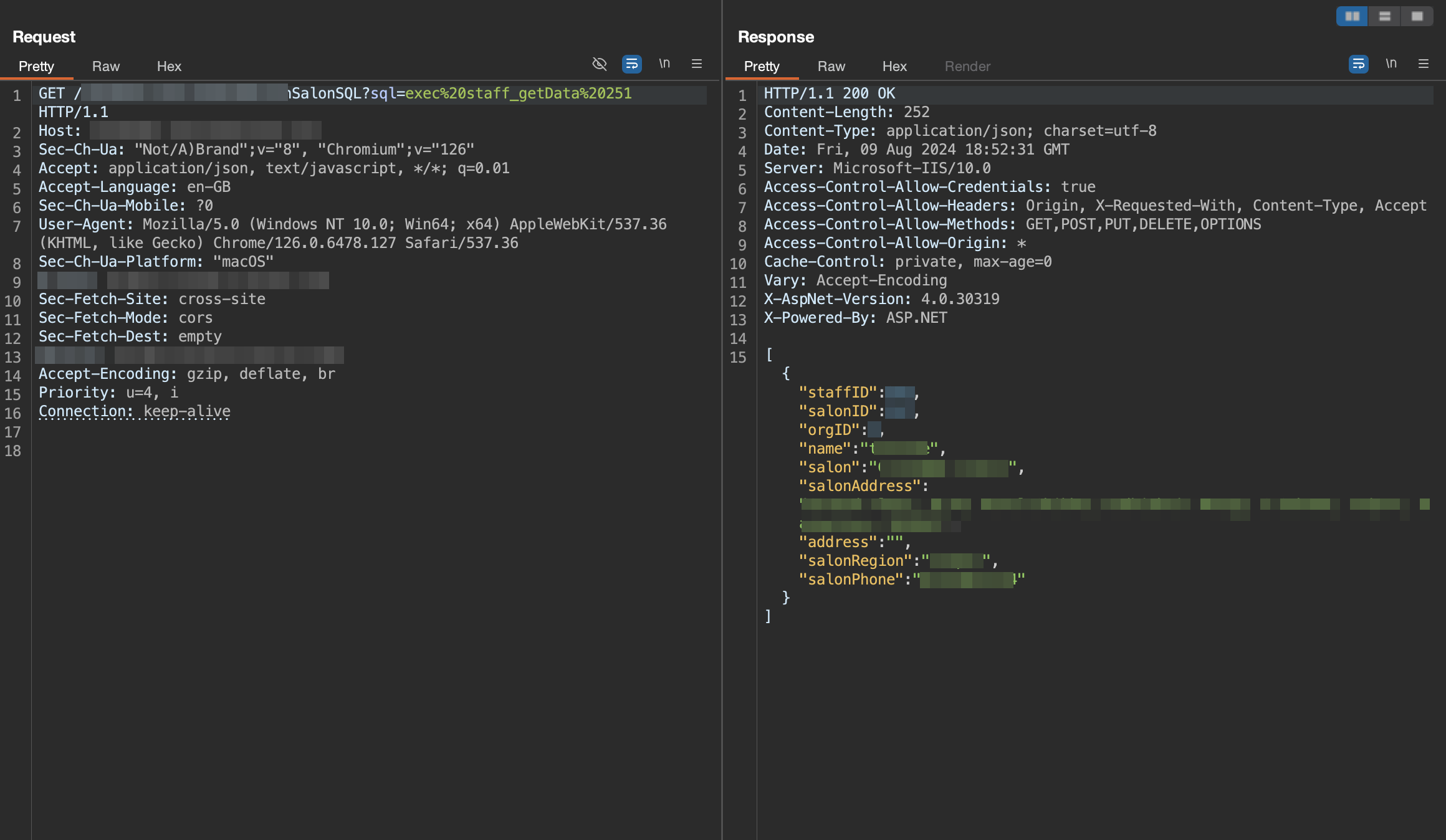Toggle word wrap in Request panel
This screenshot has width=1446, height=840.
click(x=631, y=64)
